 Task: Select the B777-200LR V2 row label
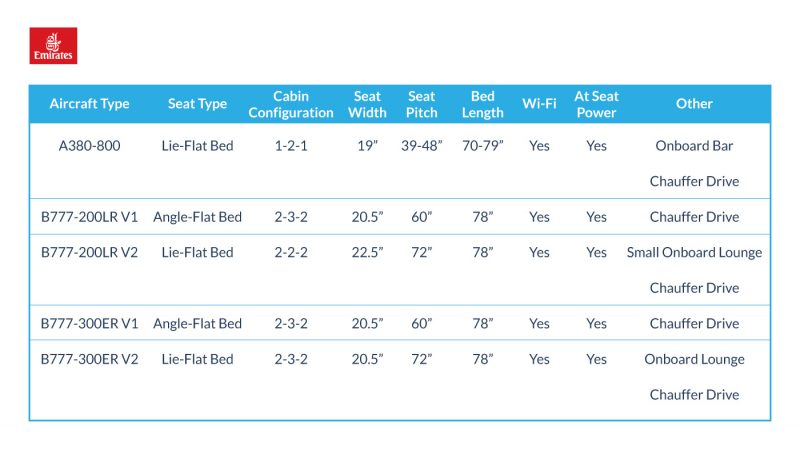coord(89,253)
